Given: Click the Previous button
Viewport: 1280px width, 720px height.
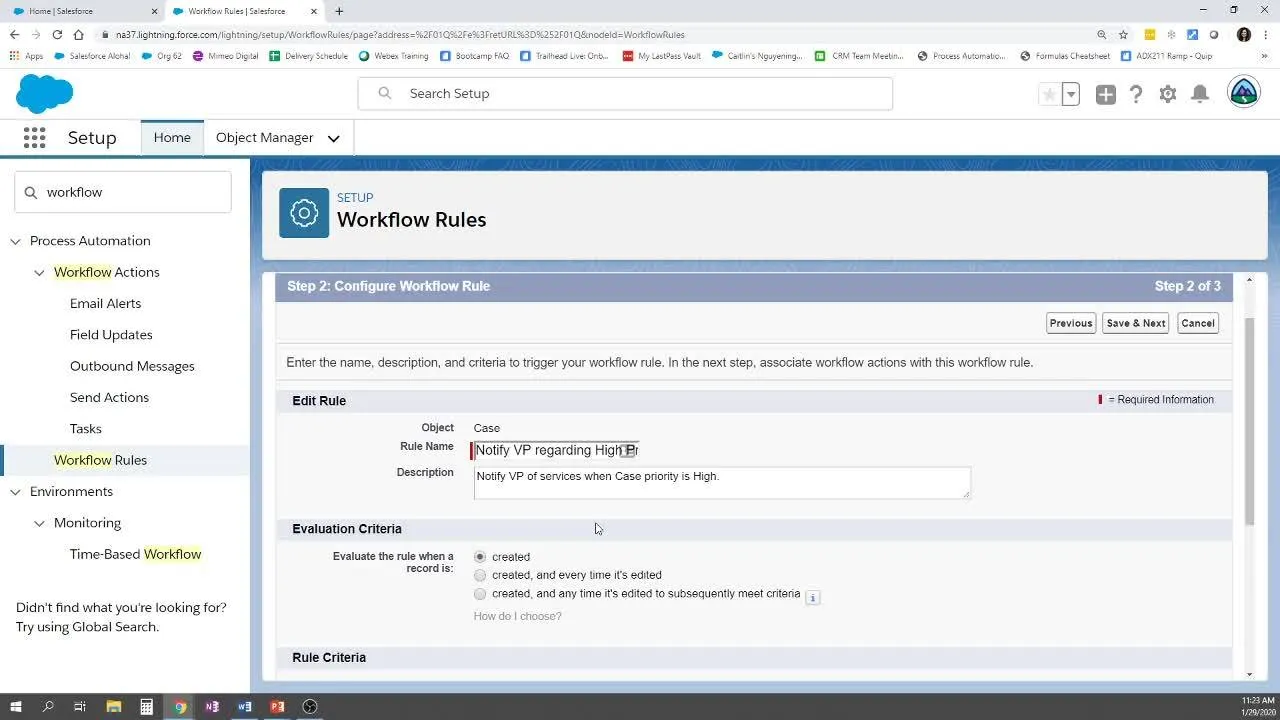Looking at the screenshot, I should click(1071, 323).
